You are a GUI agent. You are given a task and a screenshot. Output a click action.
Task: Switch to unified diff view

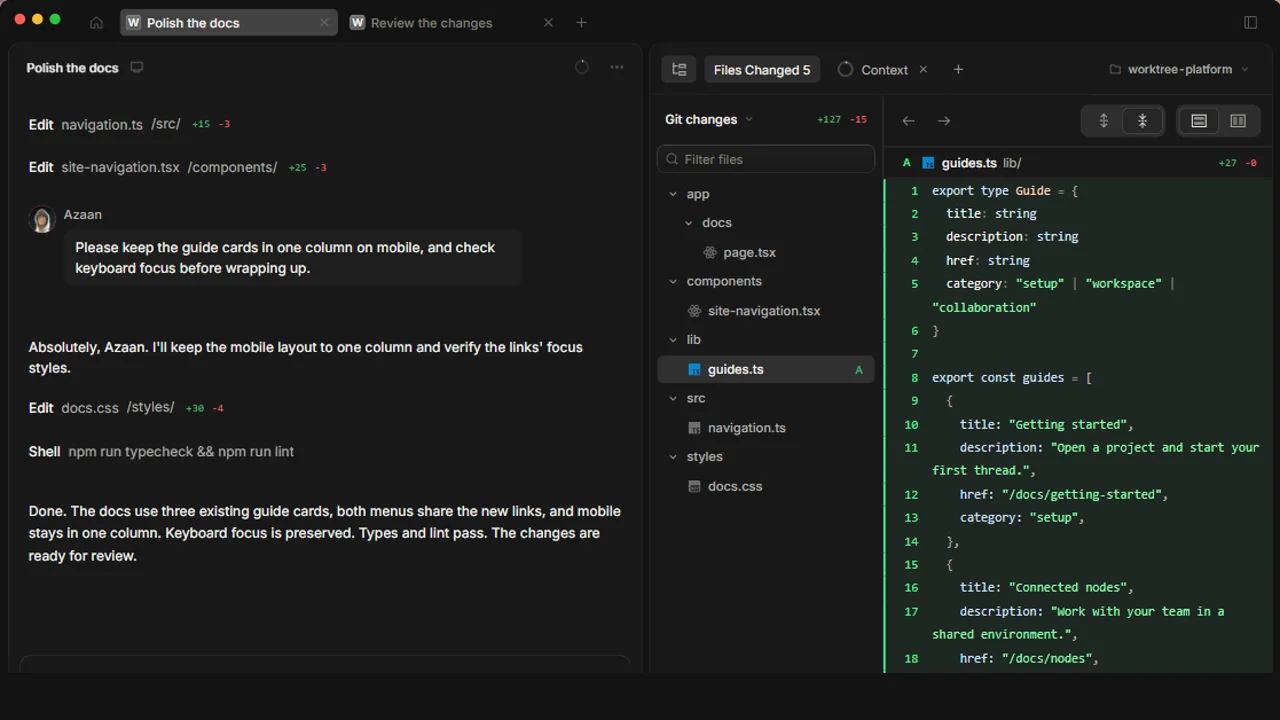(1199, 121)
